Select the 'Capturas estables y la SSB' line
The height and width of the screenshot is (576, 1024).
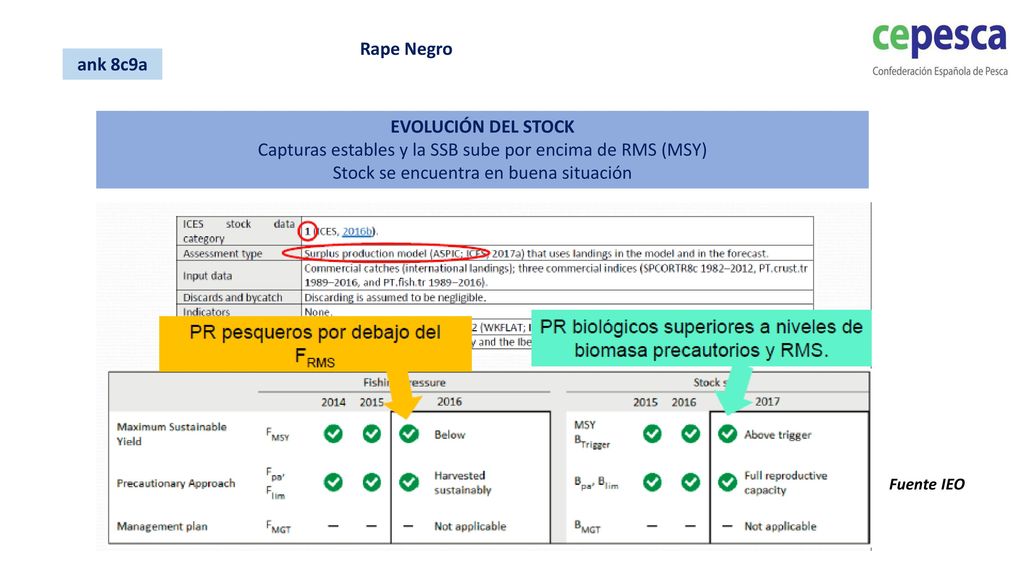coord(482,150)
